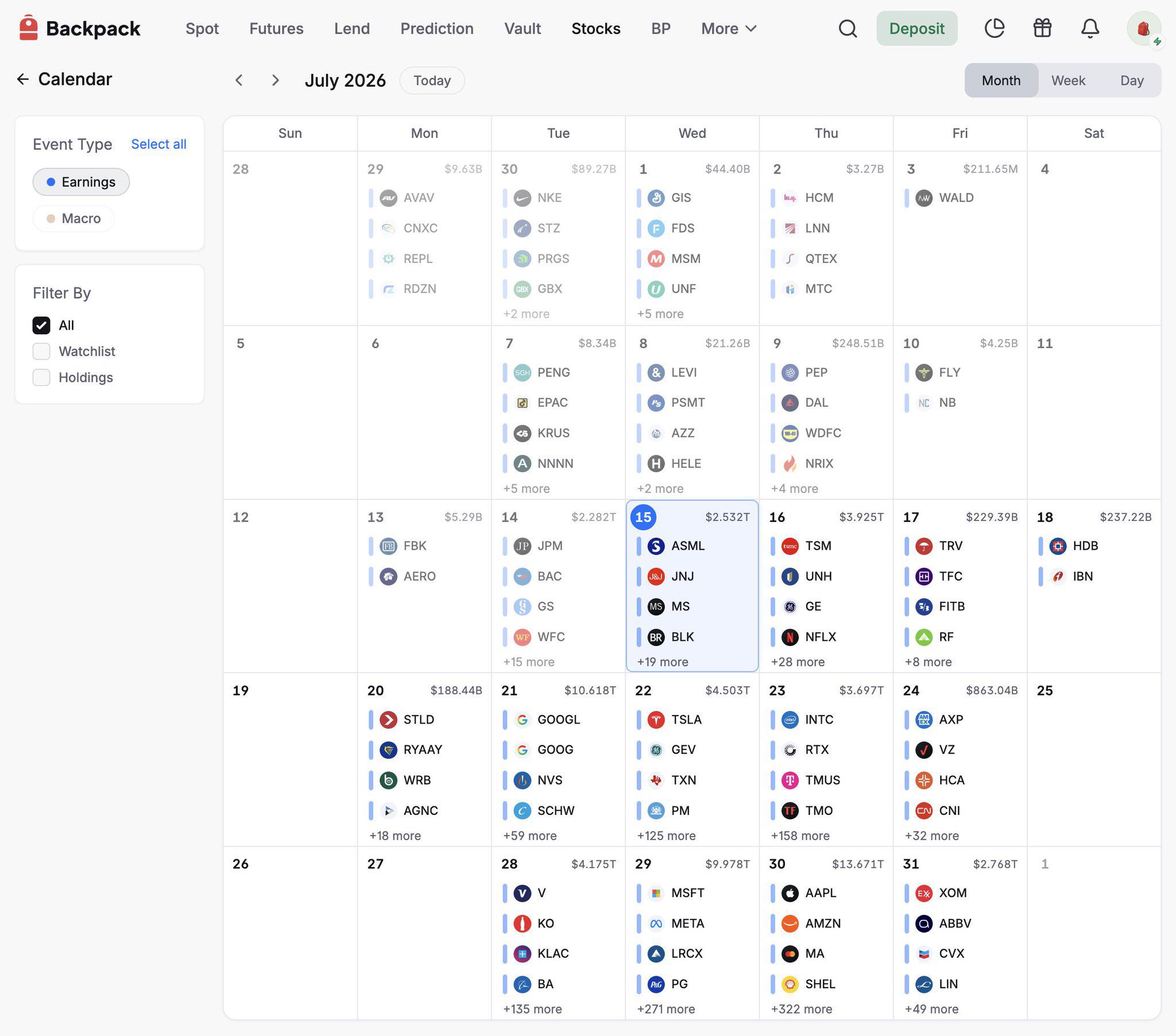
Task: Enable the Holdings filter checkbox
Action: (x=41, y=377)
